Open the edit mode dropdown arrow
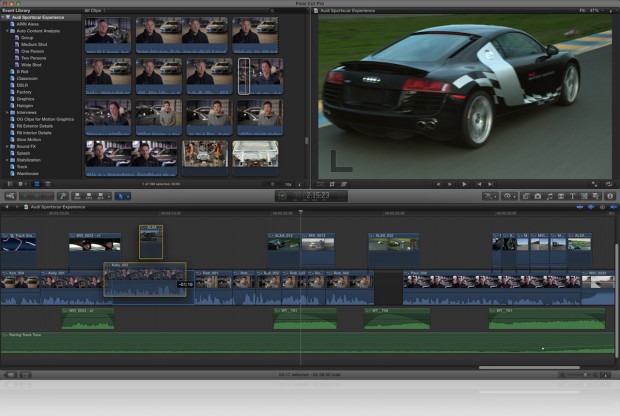The width and height of the screenshot is (620, 416). [x=108, y=197]
